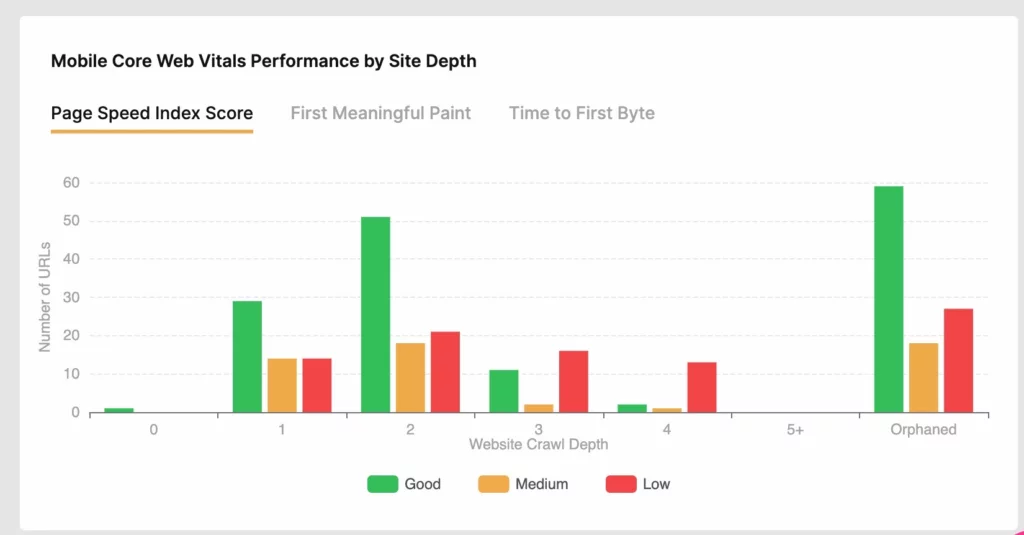Open the Time to First Byte tab
Screen dimensions: 1024x535
(581, 113)
